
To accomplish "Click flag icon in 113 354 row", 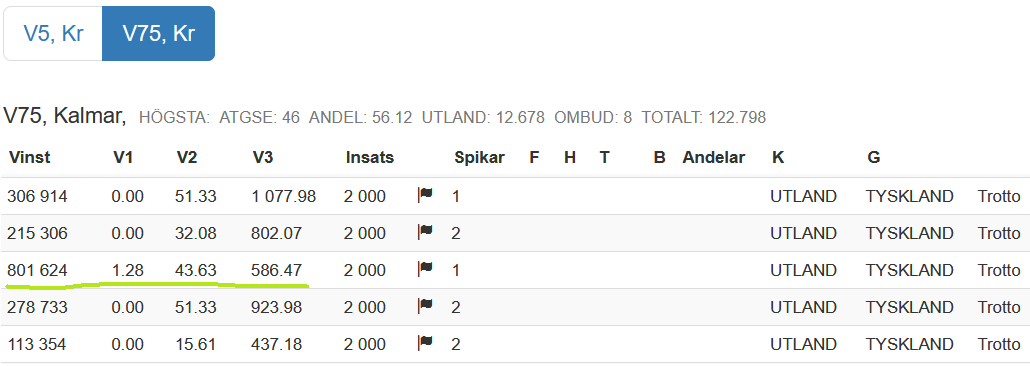I will pos(425,342).
